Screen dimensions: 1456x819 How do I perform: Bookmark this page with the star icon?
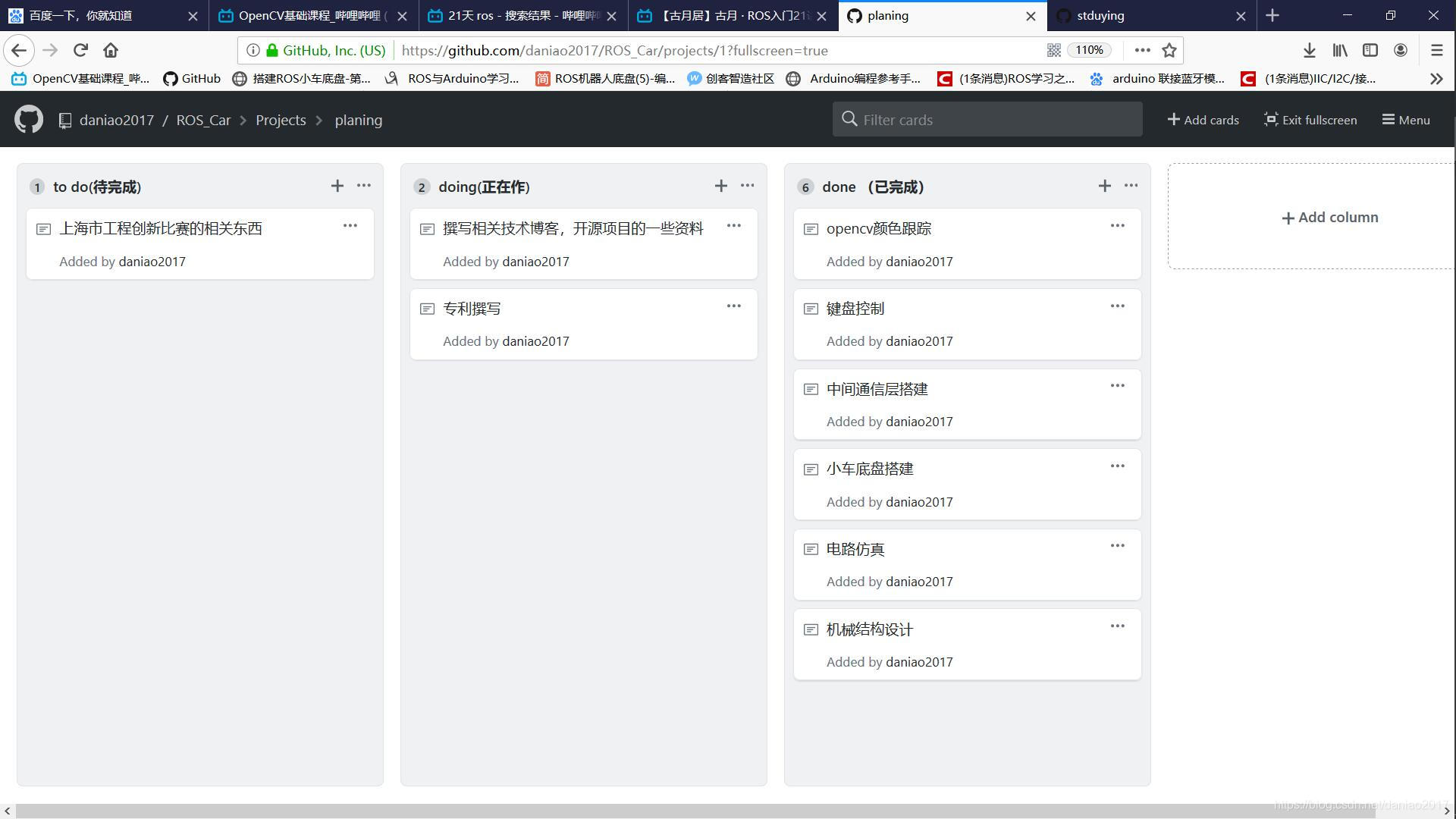click(1169, 50)
